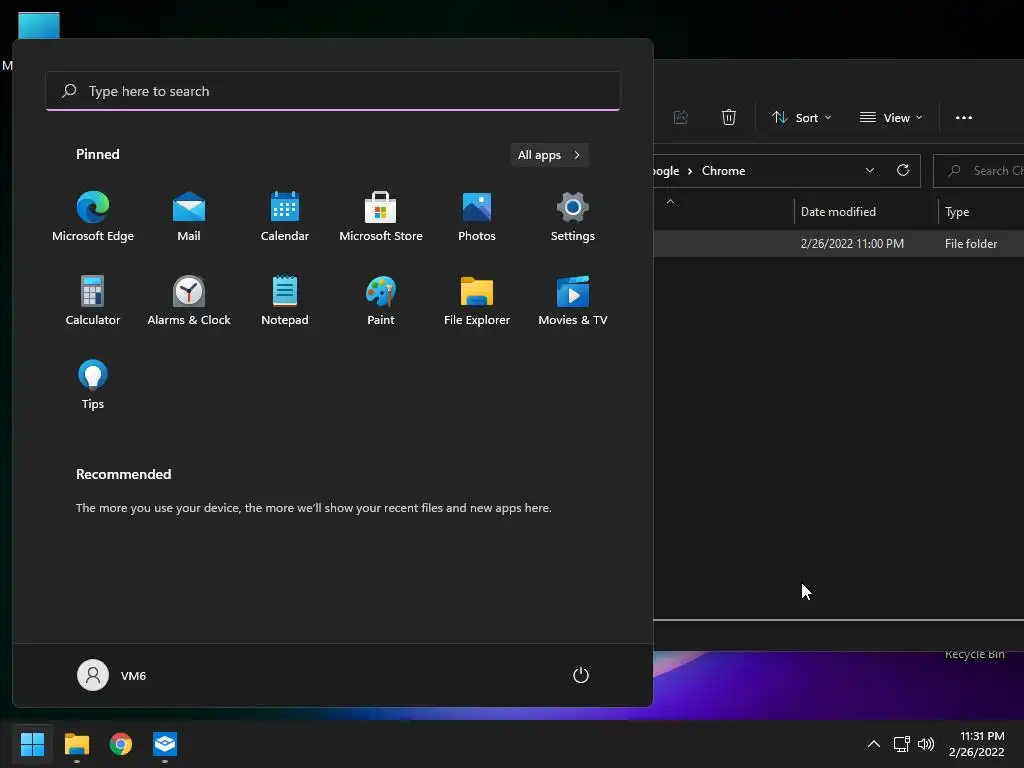Click the desktop icon at top left
The height and width of the screenshot is (768, 1024).
click(x=39, y=25)
